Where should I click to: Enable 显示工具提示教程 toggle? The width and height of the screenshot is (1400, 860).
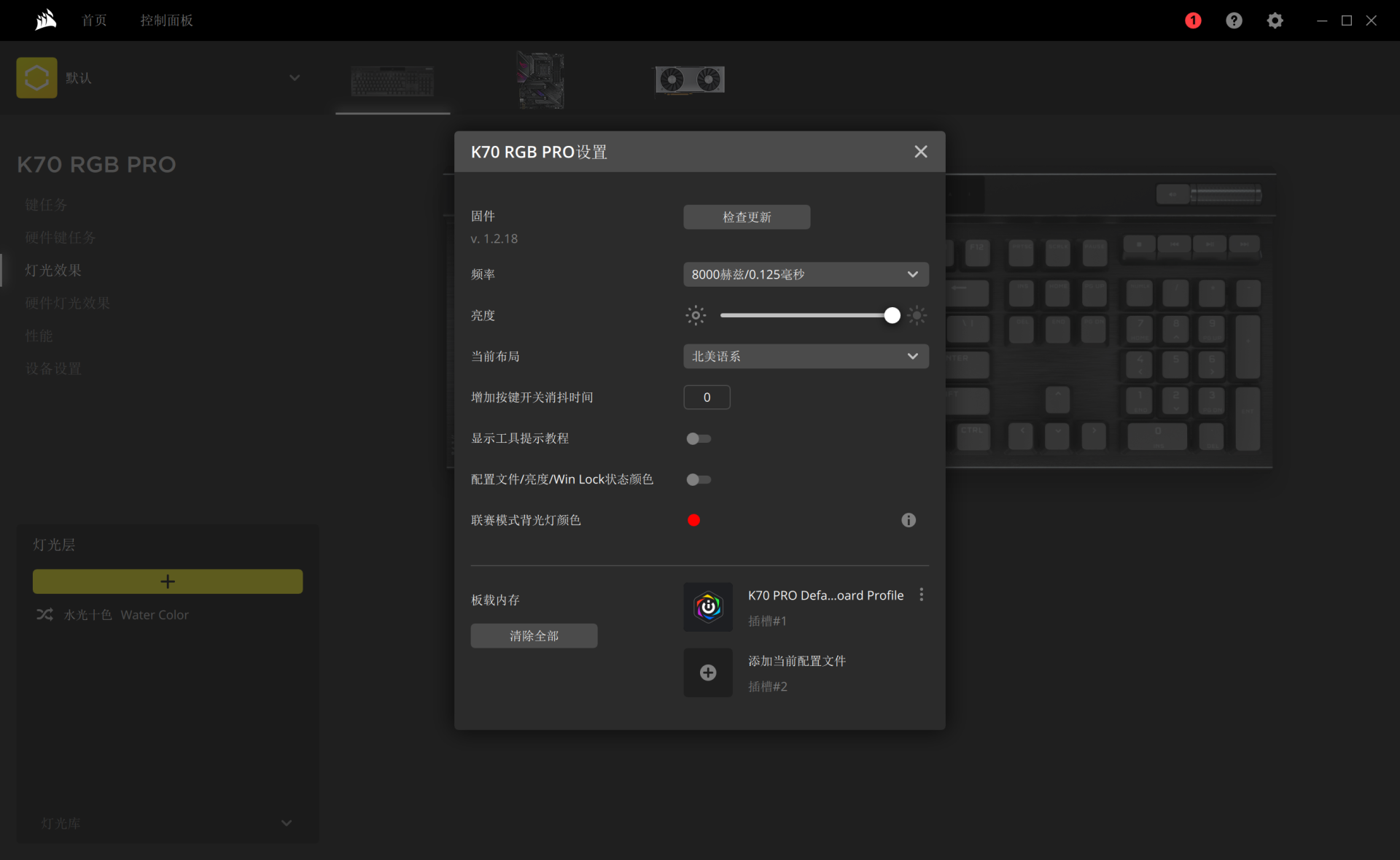pos(698,438)
